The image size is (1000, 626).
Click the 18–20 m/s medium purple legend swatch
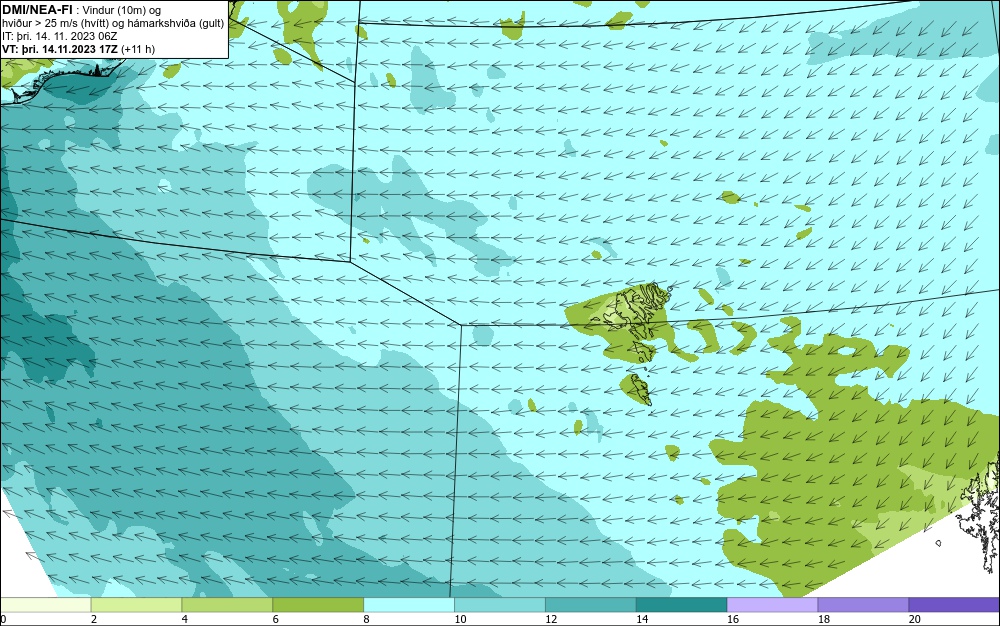click(x=863, y=605)
